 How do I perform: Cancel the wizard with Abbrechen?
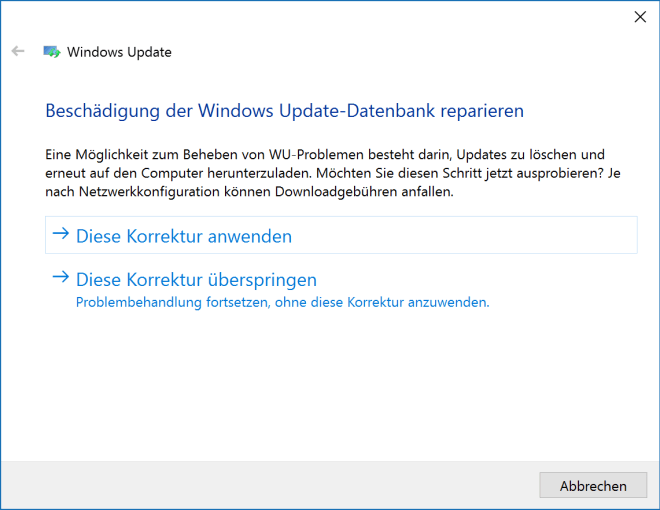click(x=593, y=485)
